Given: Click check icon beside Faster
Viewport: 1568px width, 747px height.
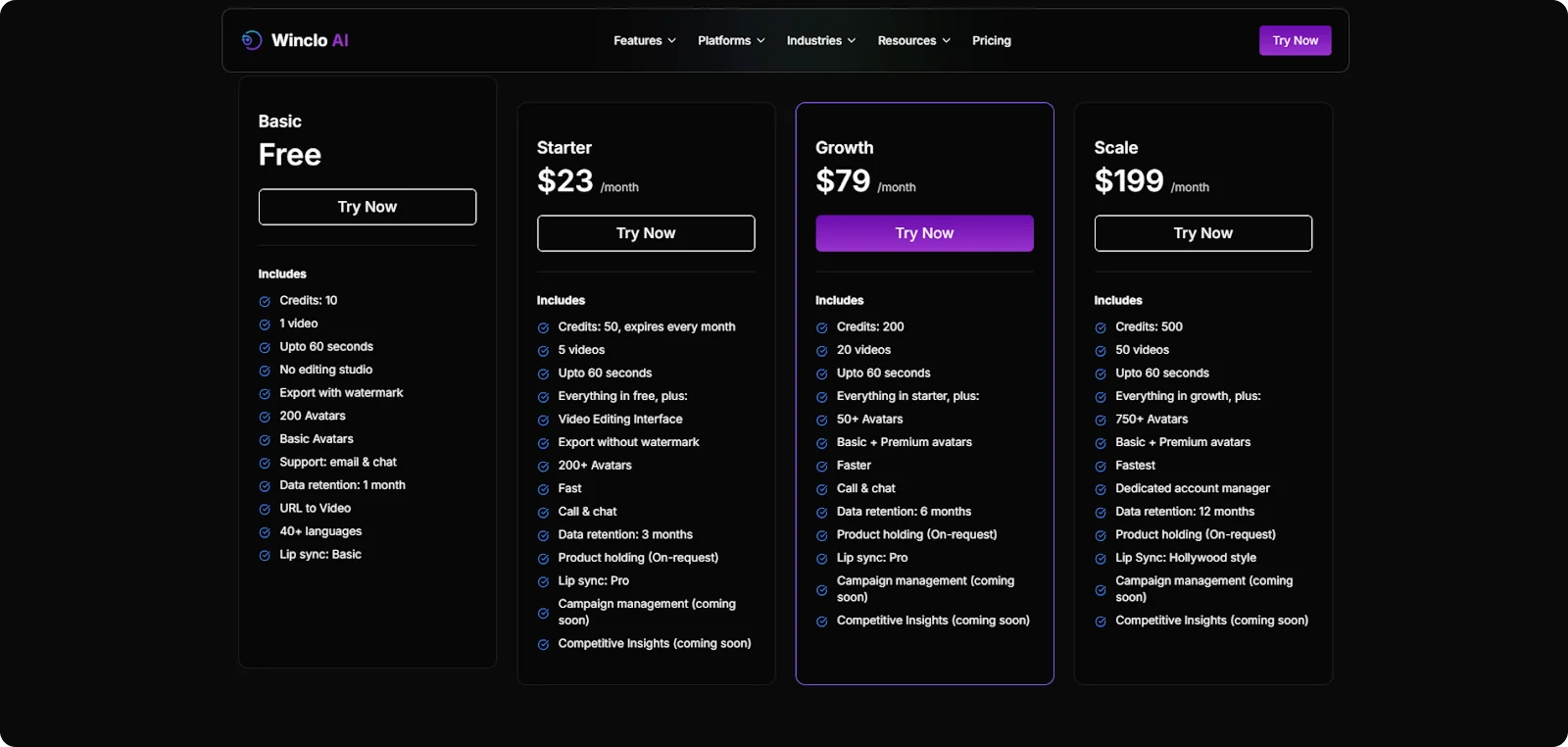Looking at the screenshot, I should pyautogui.click(x=822, y=467).
